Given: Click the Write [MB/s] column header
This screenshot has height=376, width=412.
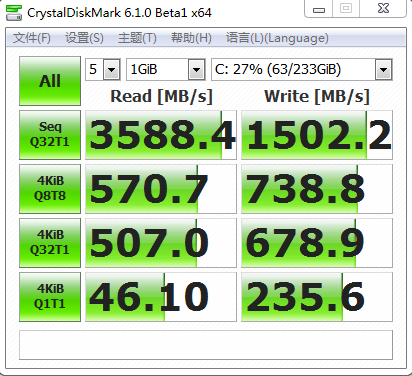Looking at the screenshot, I should 317,96.
